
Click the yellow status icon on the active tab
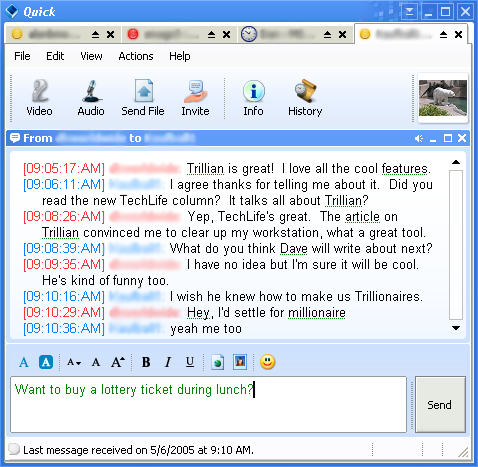pyautogui.click(x=365, y=34)
